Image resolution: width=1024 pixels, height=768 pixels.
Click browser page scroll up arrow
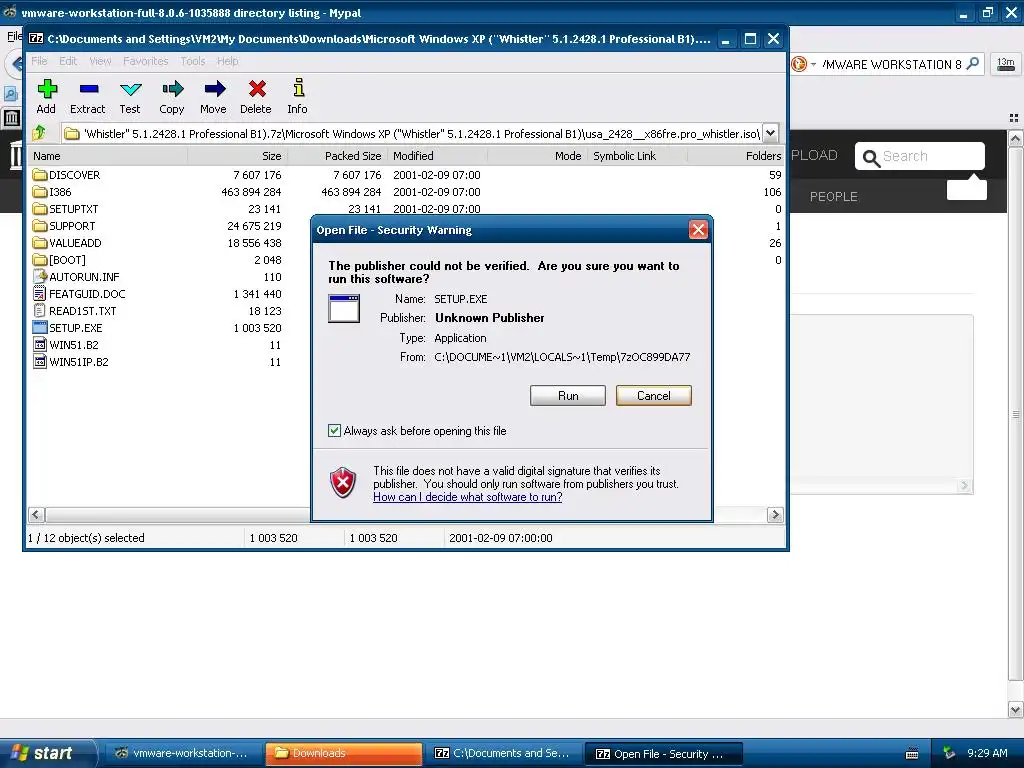pos(1015,138)
